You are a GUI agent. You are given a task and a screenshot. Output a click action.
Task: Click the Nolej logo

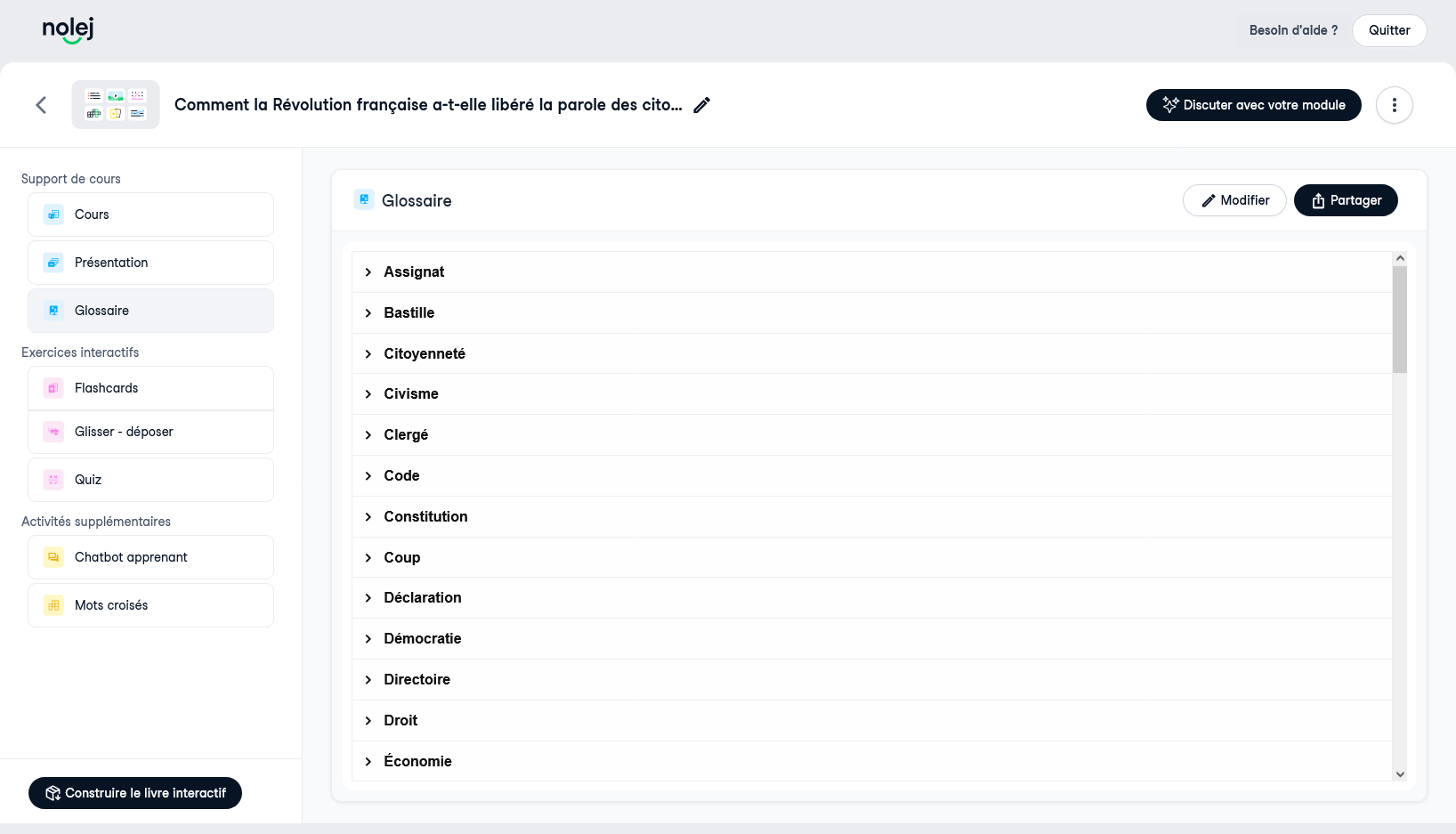68,30
